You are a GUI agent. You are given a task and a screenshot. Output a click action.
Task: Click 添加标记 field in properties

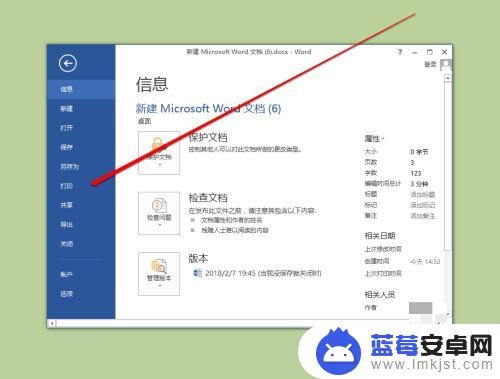423,205
